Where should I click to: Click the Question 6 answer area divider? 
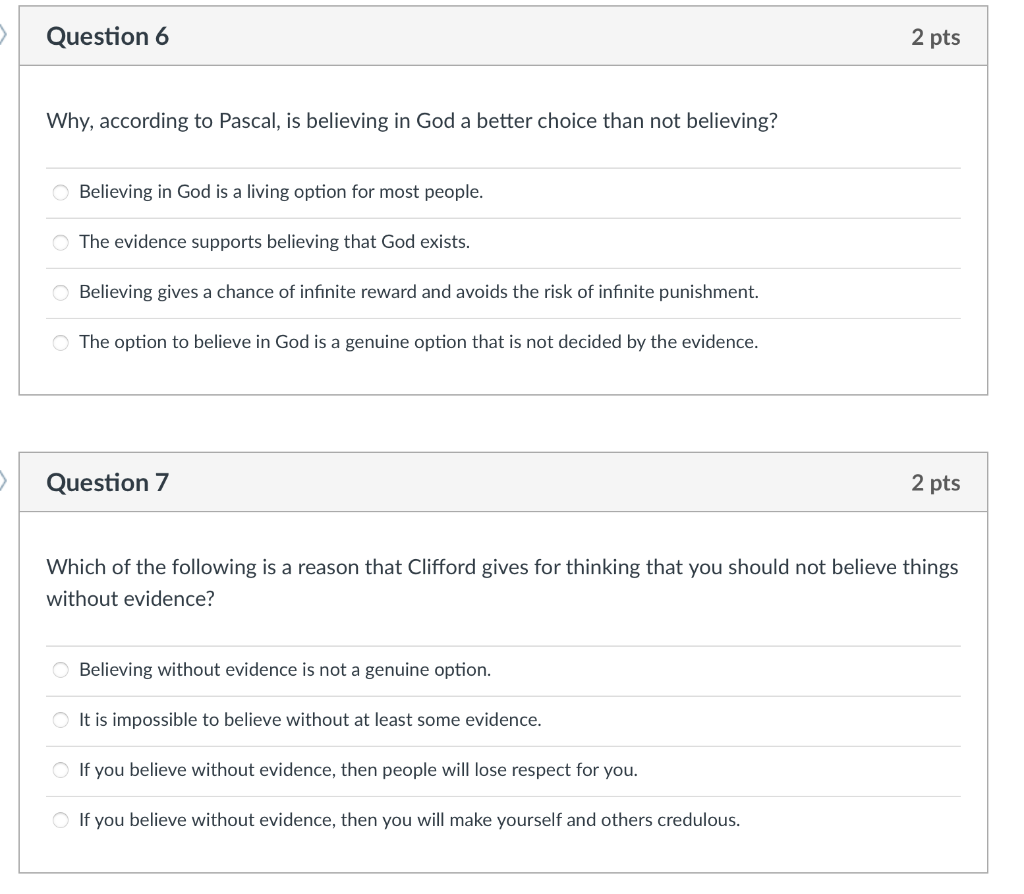tap(500, 167)
